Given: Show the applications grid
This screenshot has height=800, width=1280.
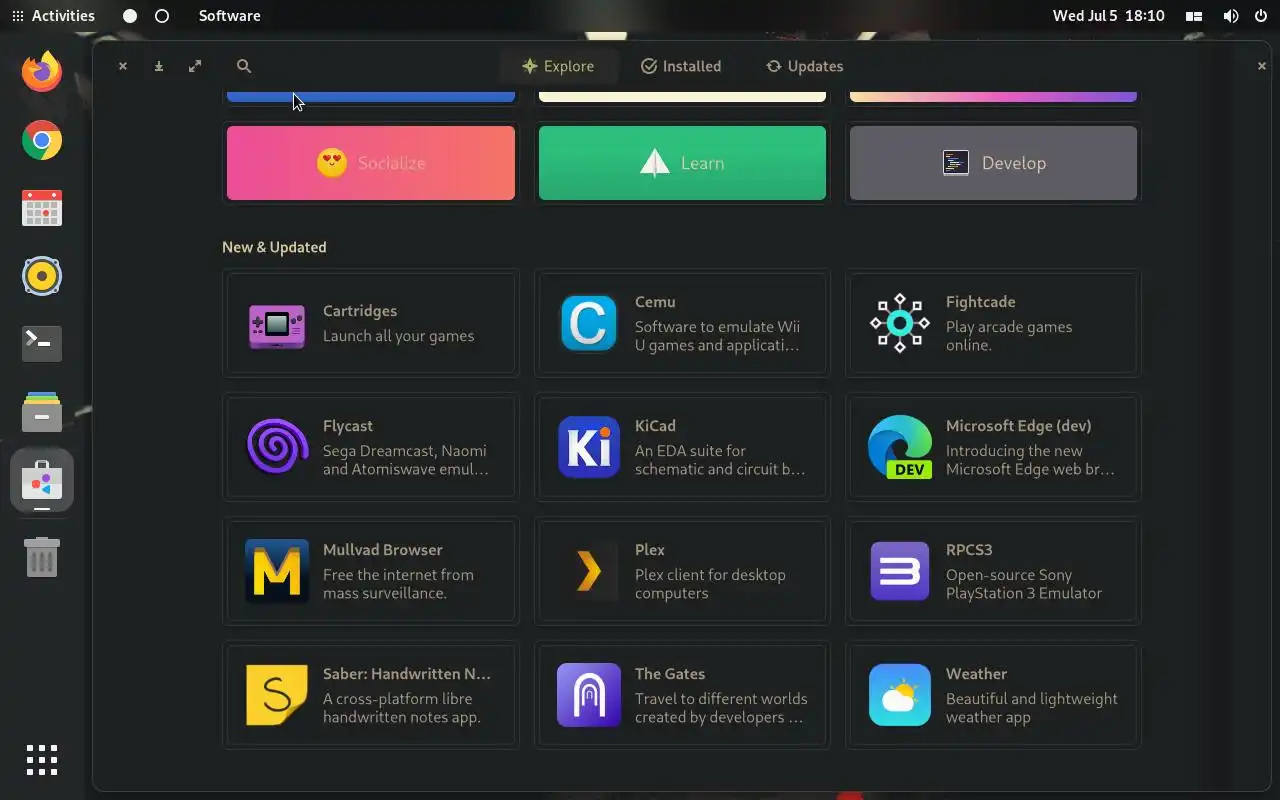Looking at the screenshot, I should click(x=42, y=760).
